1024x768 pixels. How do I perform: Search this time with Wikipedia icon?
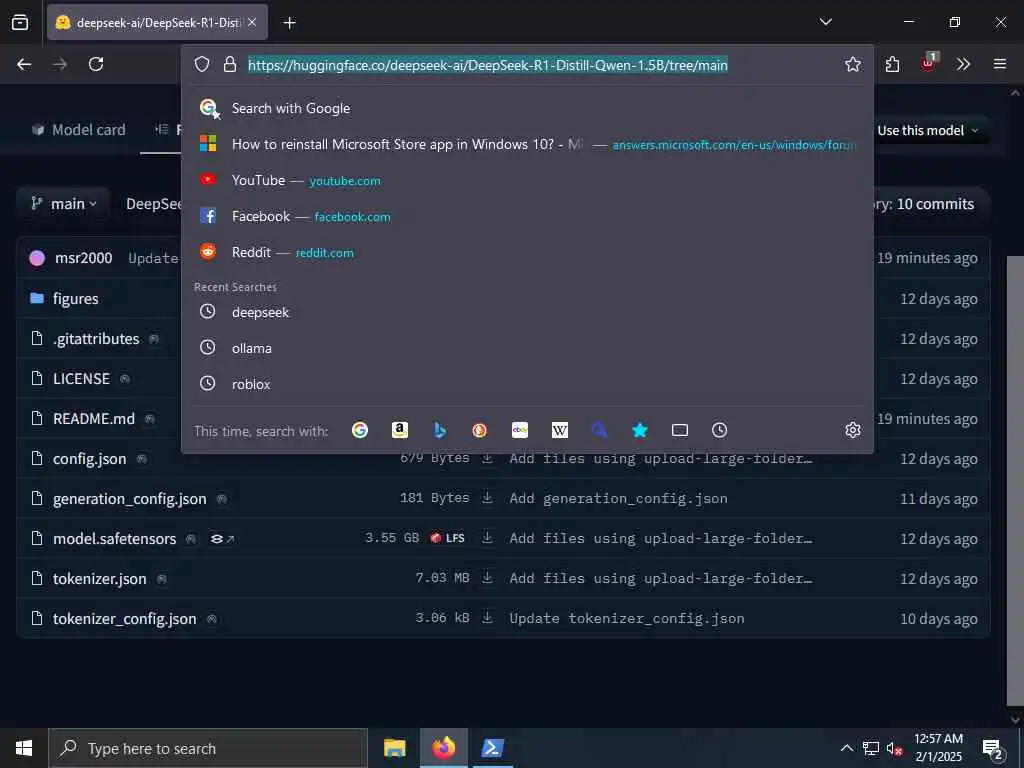[560, 430]
